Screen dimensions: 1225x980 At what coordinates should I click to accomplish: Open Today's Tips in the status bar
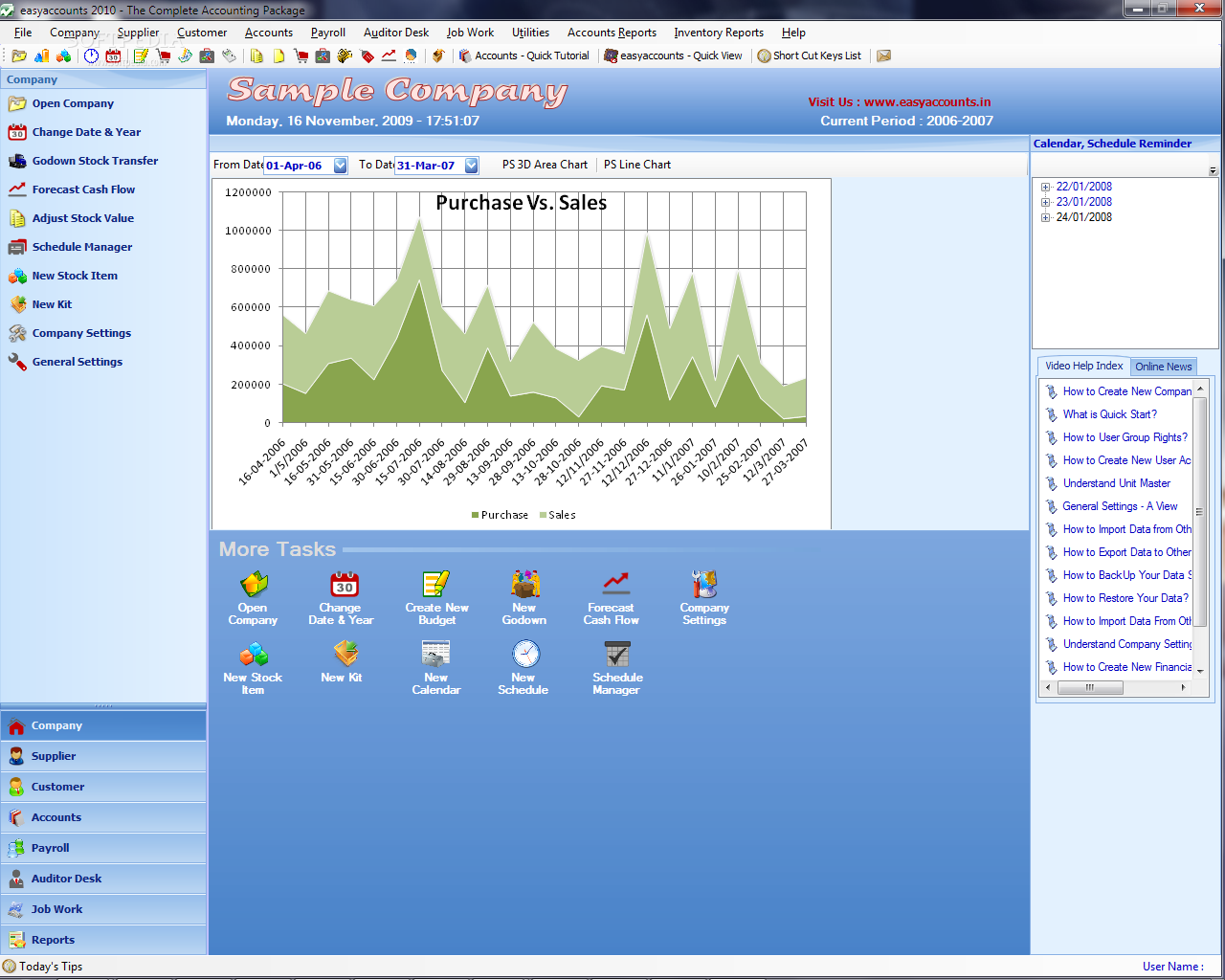coord(43,967)
